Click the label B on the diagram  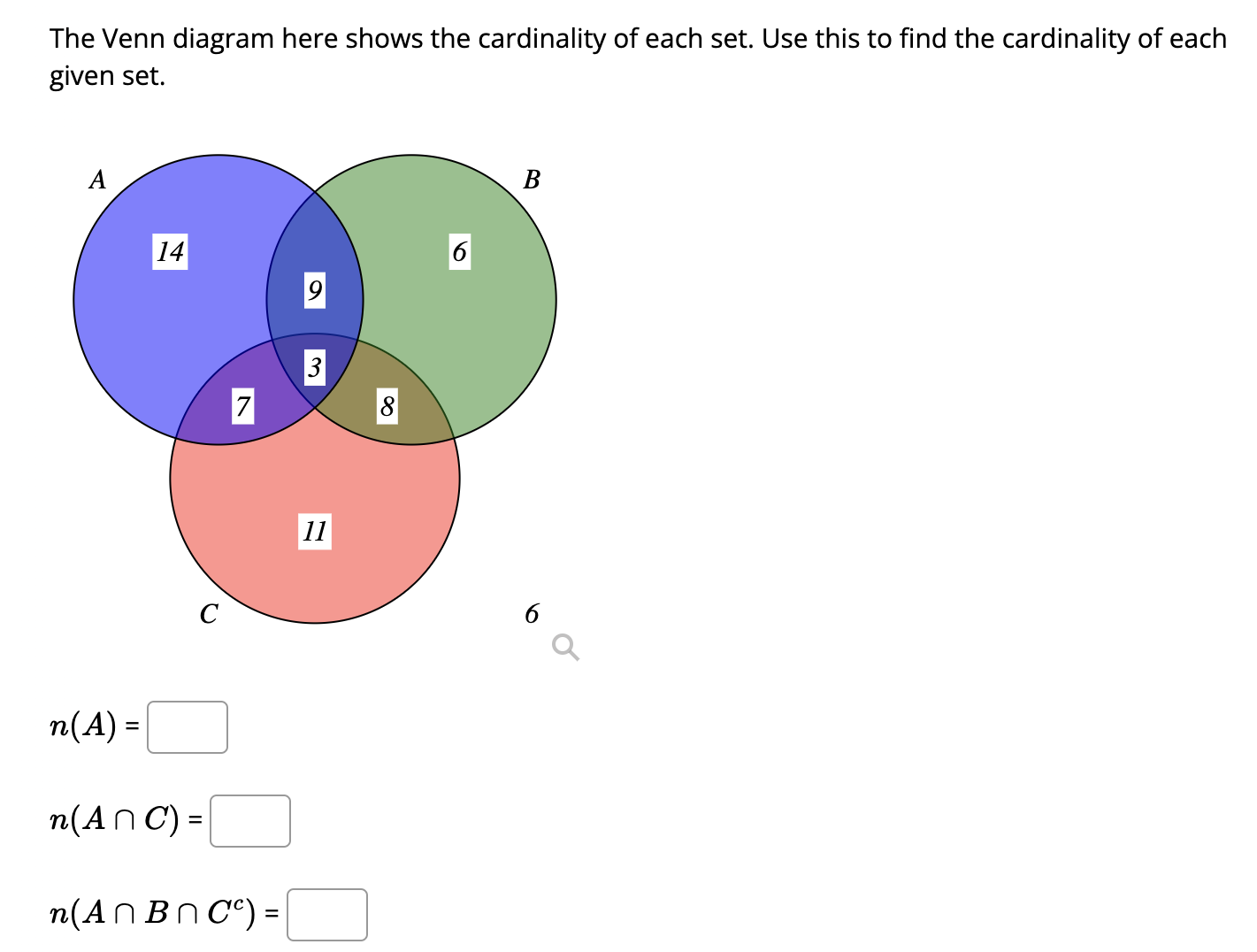532,179
